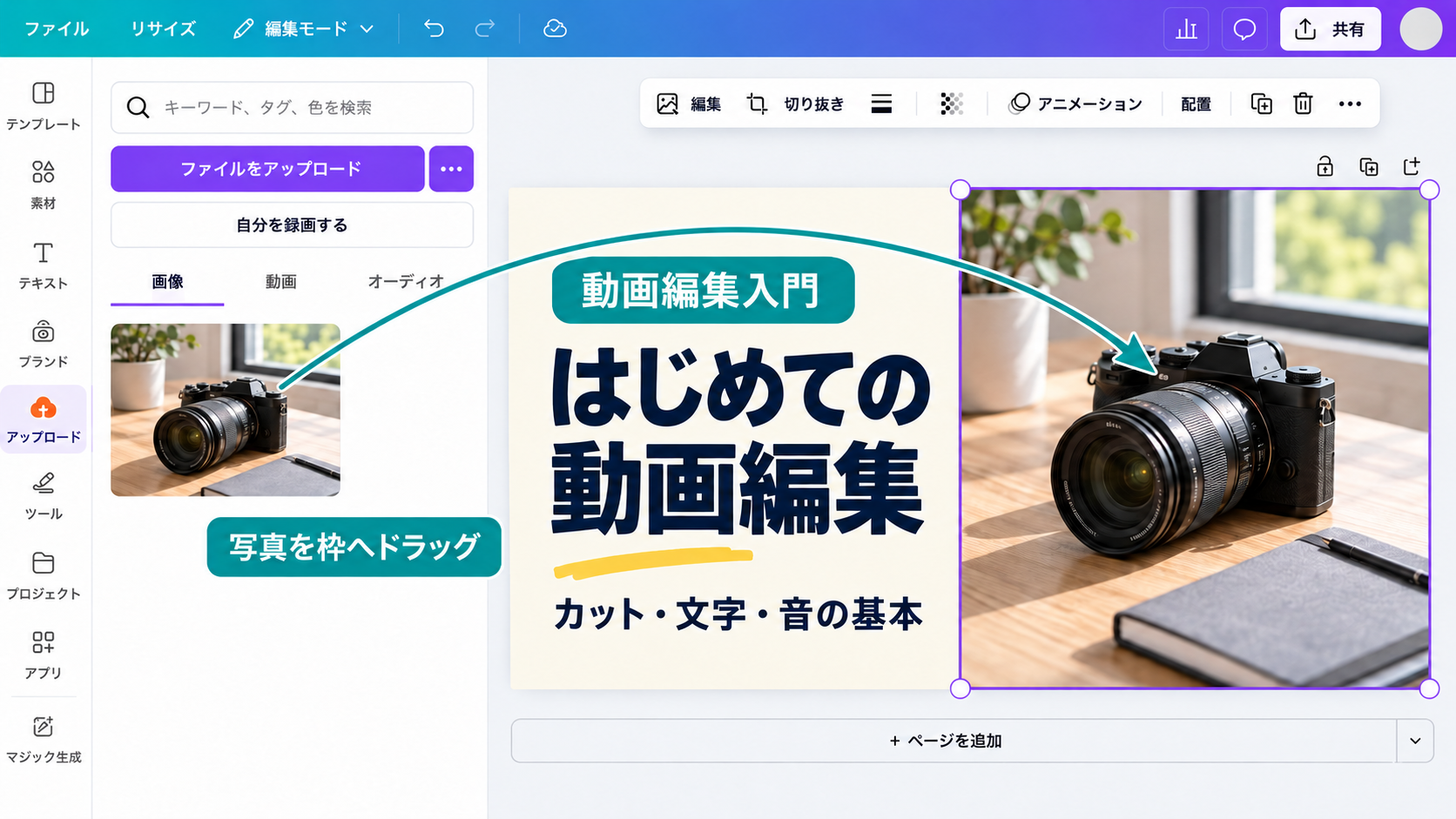Undo the last action
Image resolution: width=1456 pixels, height=819 pixels.
point(434,29)
